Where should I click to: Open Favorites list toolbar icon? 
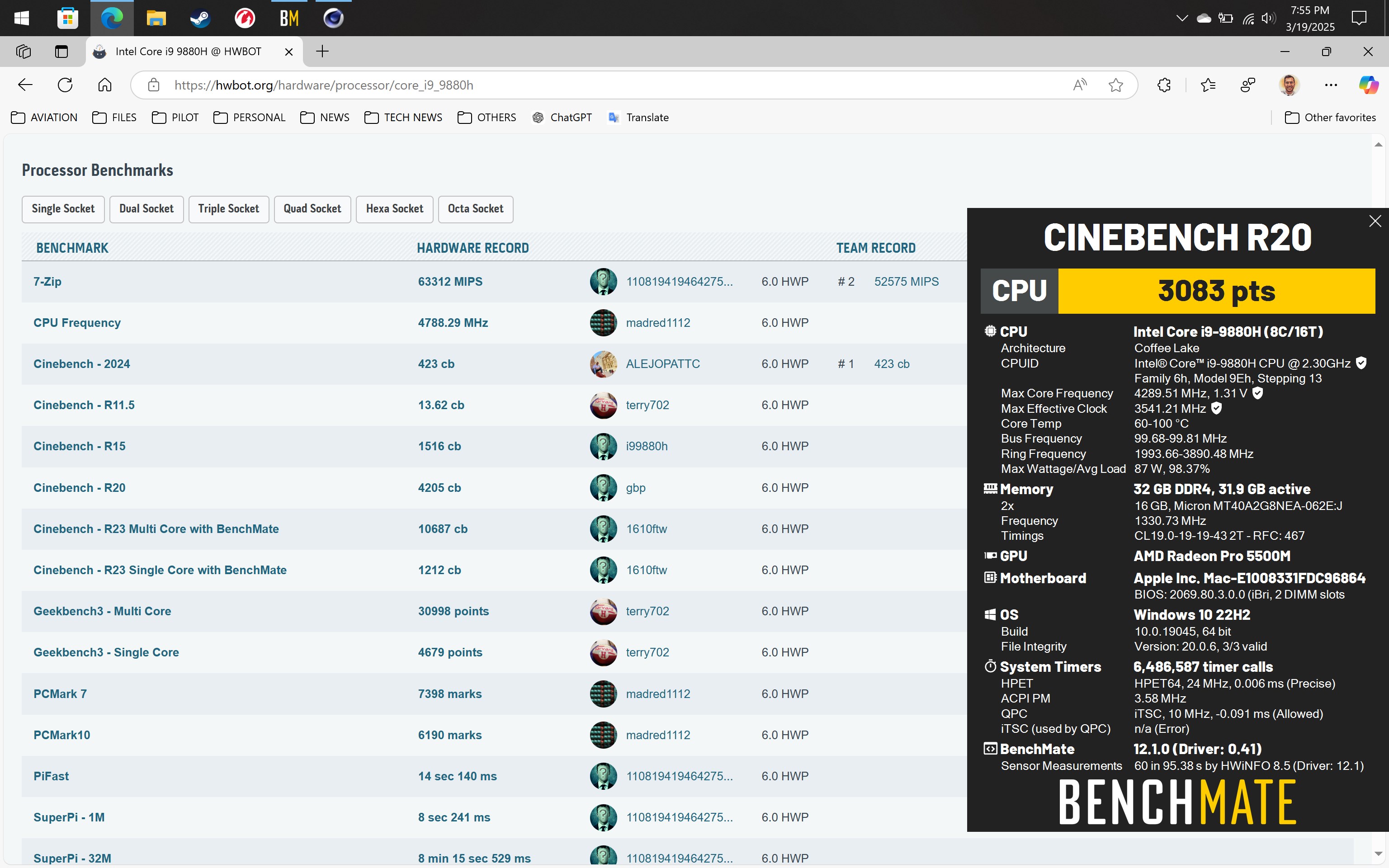[1208, 85]
